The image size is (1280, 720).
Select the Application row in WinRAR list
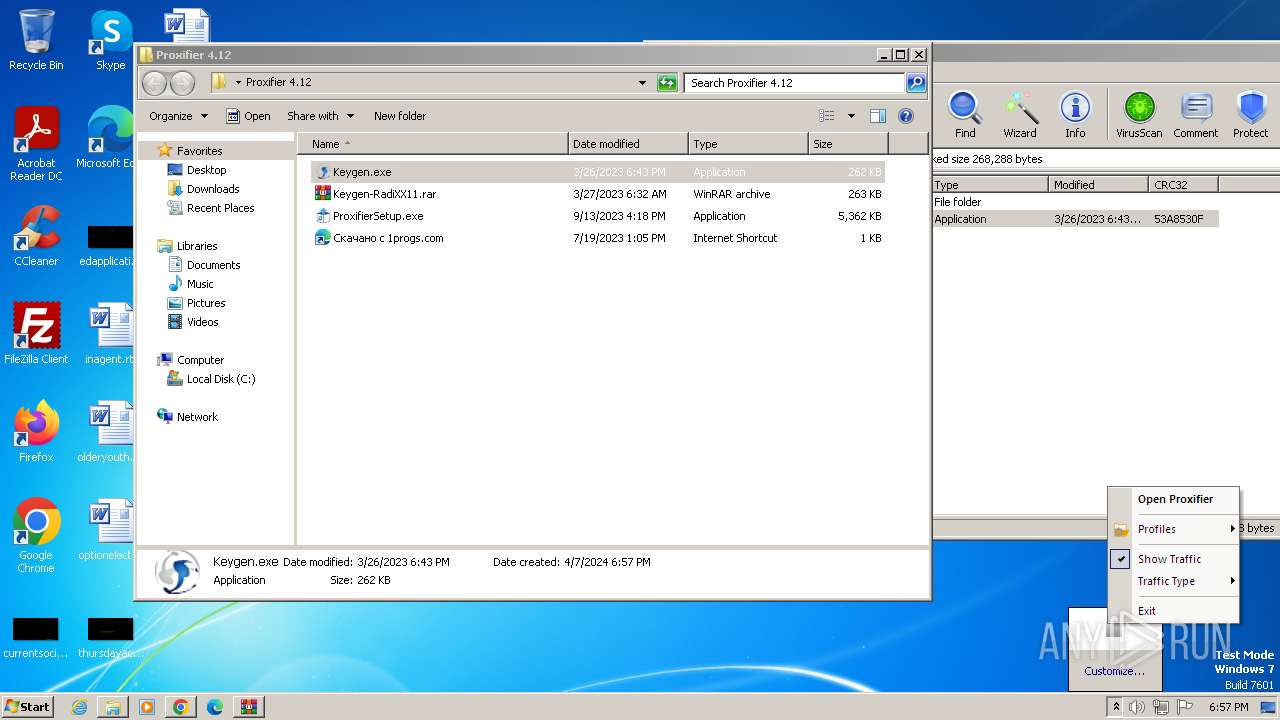(x=1075, y=219)
